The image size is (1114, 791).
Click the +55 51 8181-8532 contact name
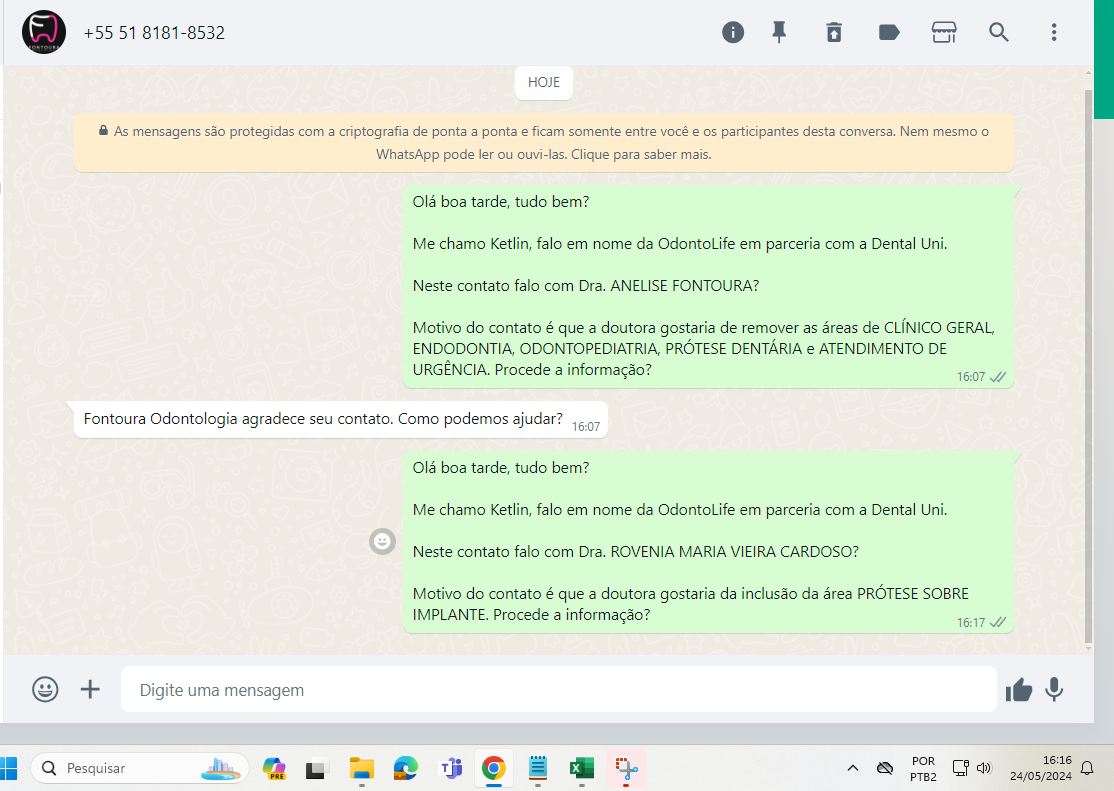(154, 33)
